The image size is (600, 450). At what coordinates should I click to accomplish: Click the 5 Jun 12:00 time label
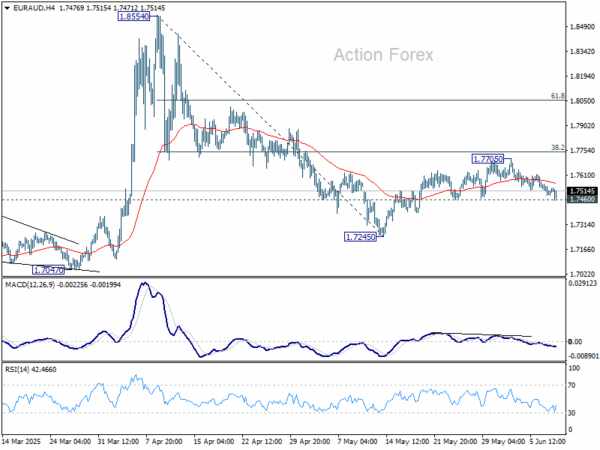click(547, 442)
